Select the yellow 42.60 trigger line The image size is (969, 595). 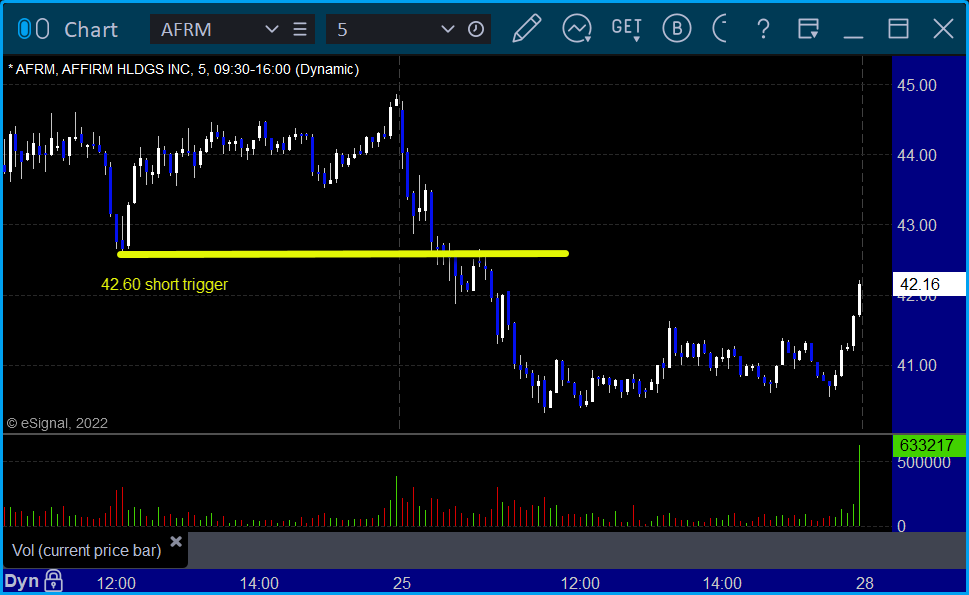tap(343, 253)
